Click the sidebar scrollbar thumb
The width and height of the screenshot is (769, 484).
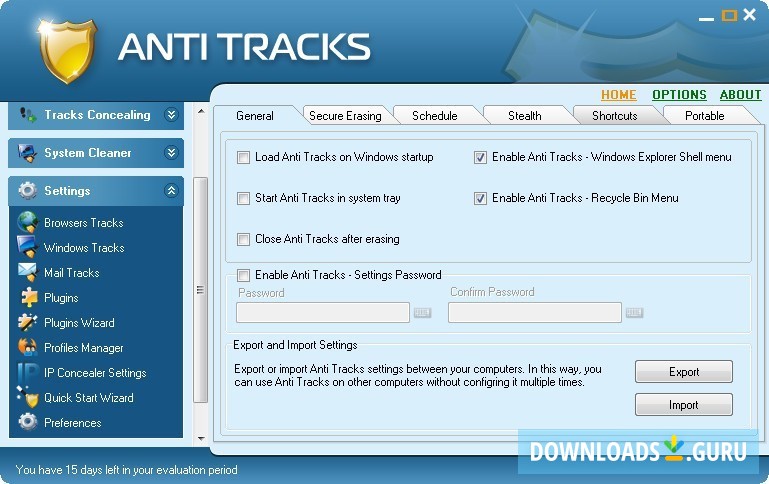click(201, 290)
